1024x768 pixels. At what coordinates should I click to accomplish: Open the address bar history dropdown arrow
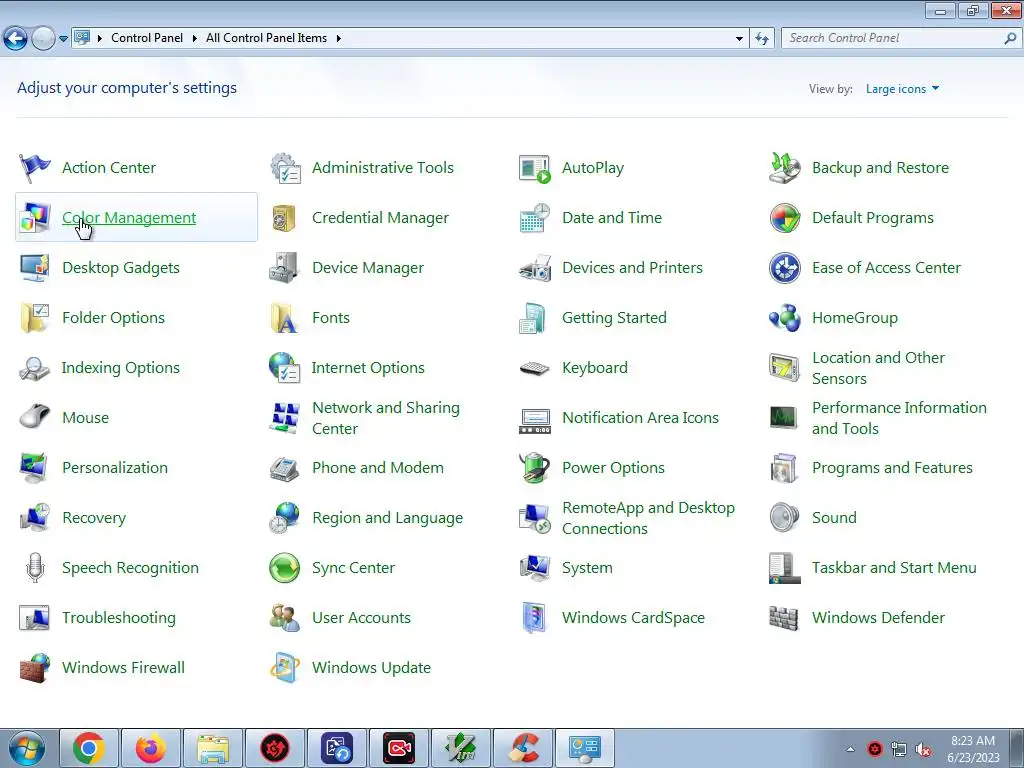pos(739,39)
